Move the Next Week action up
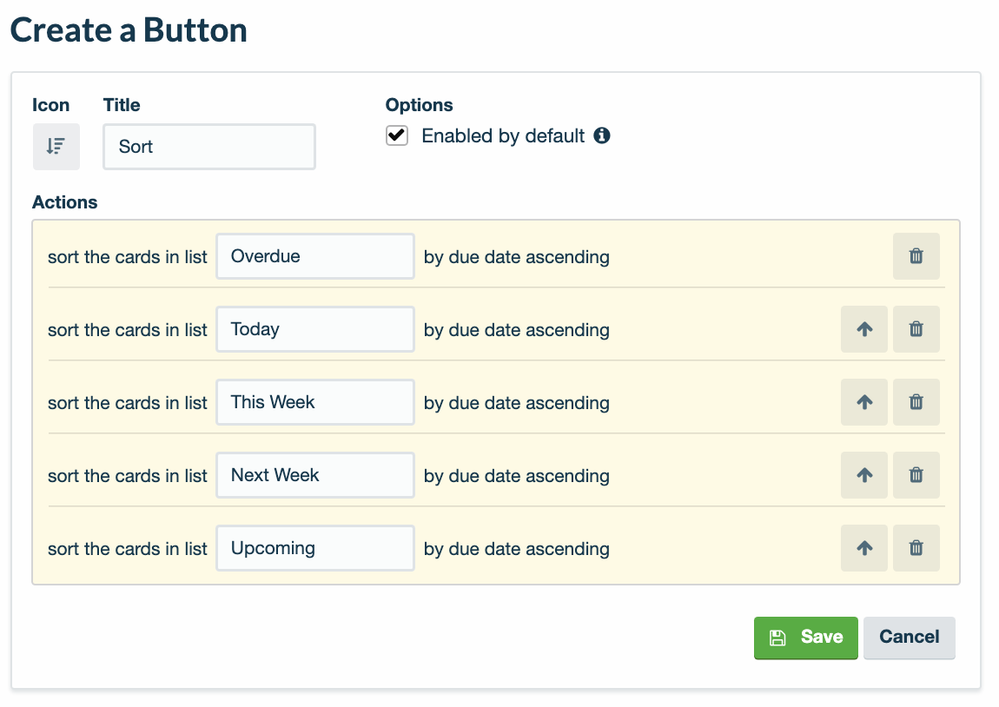Screen dimensions: 999x707 [x=865, y=475]
